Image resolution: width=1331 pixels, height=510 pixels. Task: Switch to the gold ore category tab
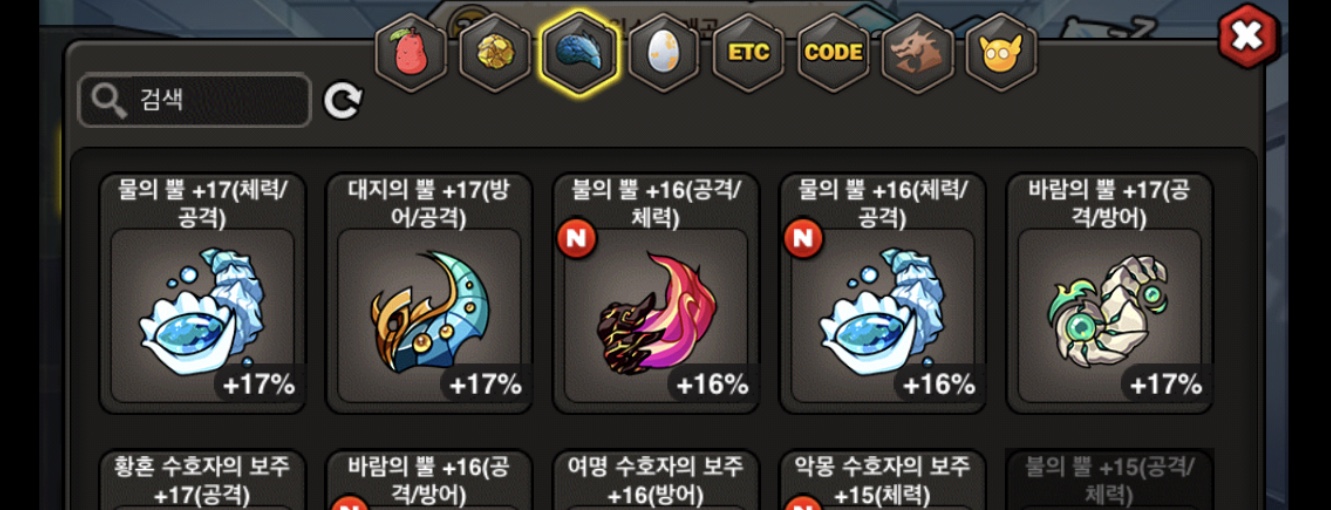click(x=495, y=52)
